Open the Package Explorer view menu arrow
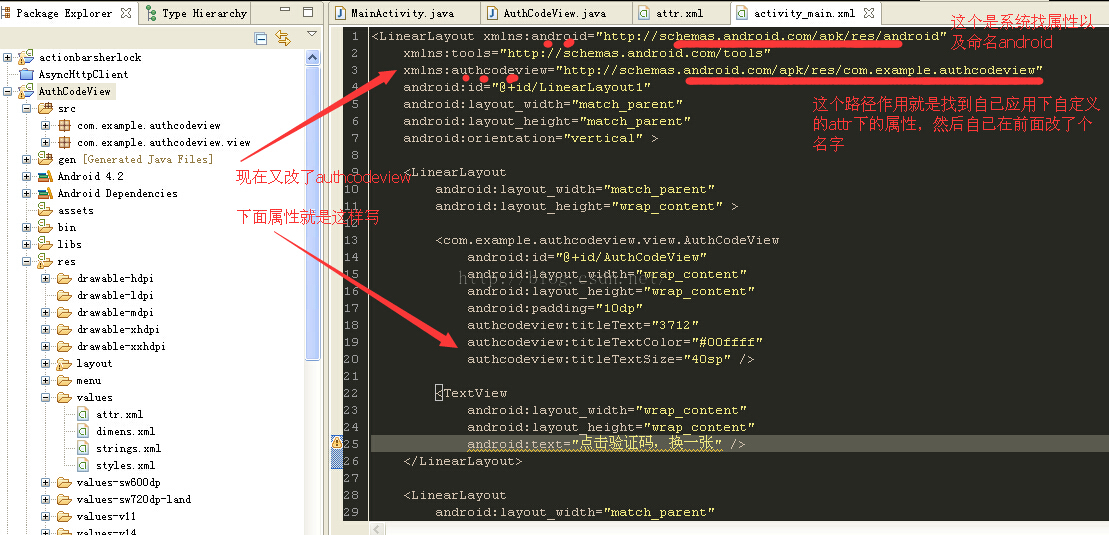 coord(312,34)
